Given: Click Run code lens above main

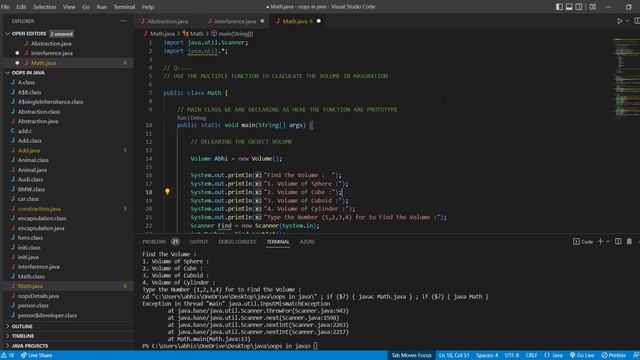Looking at the screenshot, I should [x=181, y=118].
